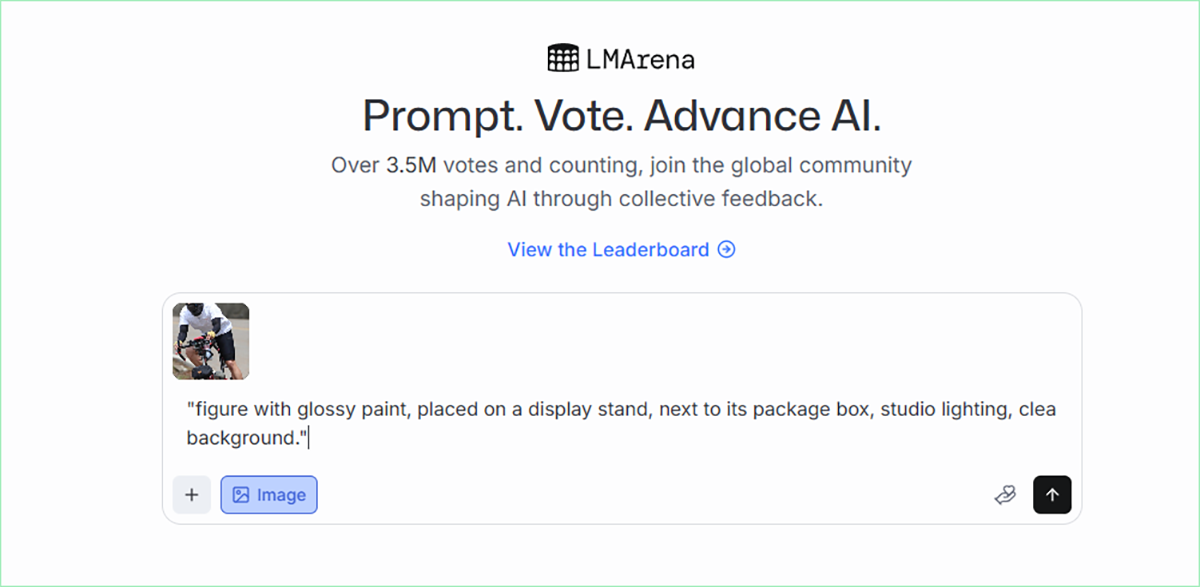Click the circled arrow beside Leaderboard
Viewport: 1200px width, 587px height.
coord(727,250)
